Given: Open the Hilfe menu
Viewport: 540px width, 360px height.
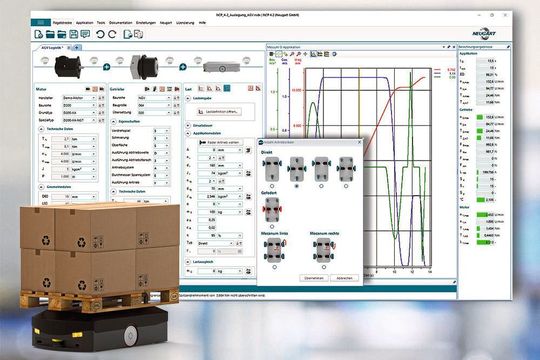Looking at the screenshot, I should click(x=202, y=23).
